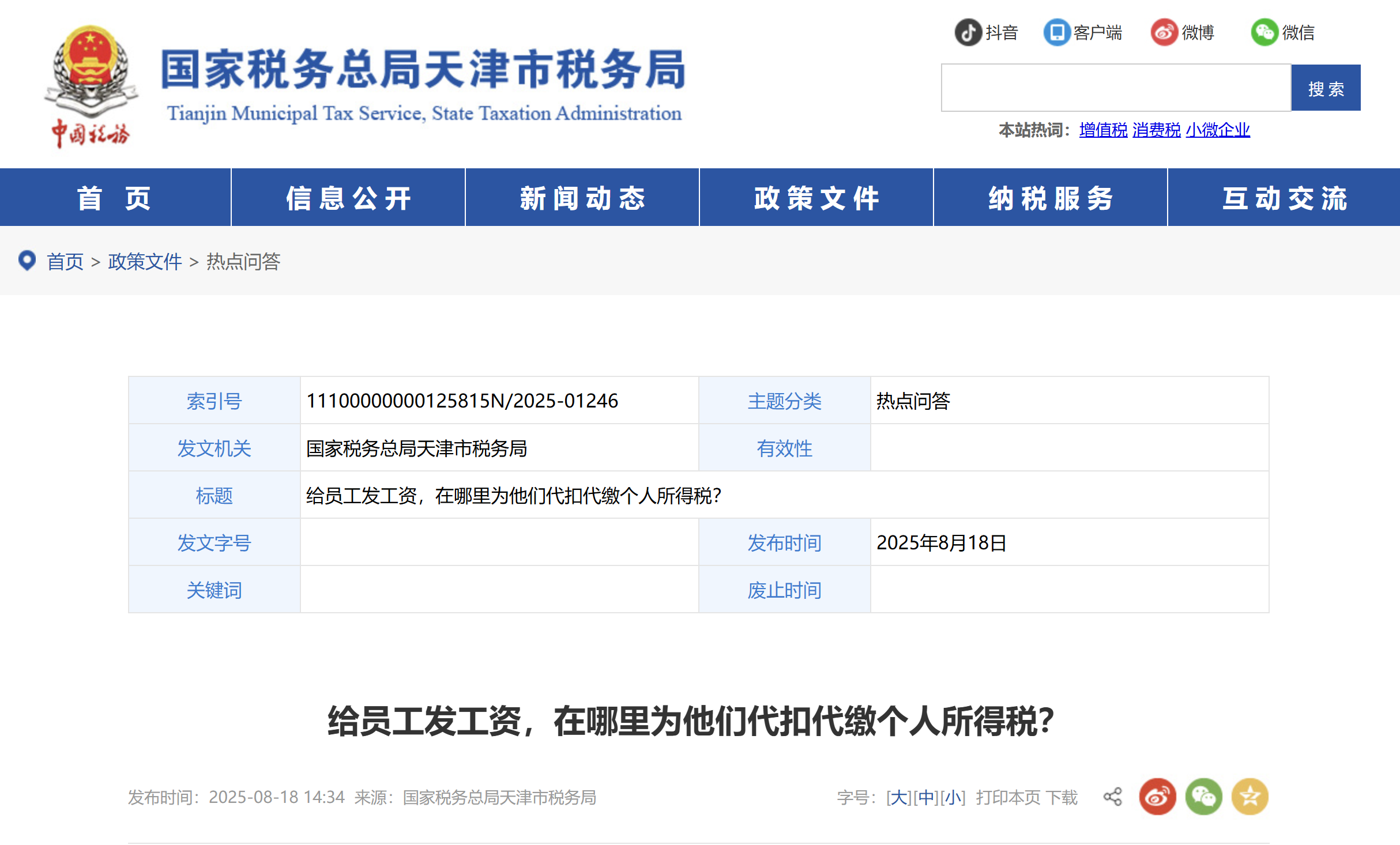Click the 增值税 hot keyword link
The image size is (1400, 845).
[x=1103, y=130]
